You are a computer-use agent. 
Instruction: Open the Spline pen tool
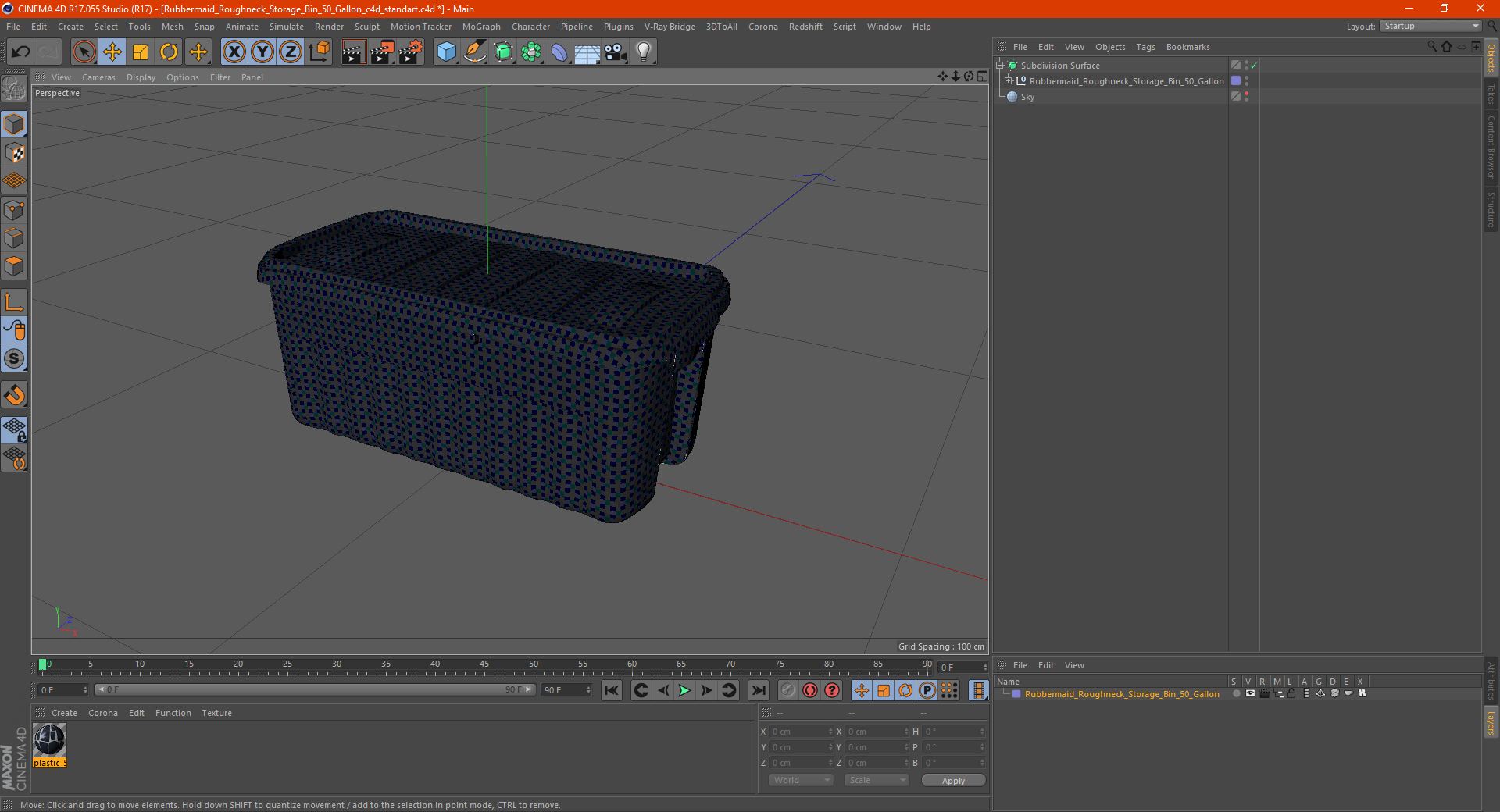click(475, 52)
